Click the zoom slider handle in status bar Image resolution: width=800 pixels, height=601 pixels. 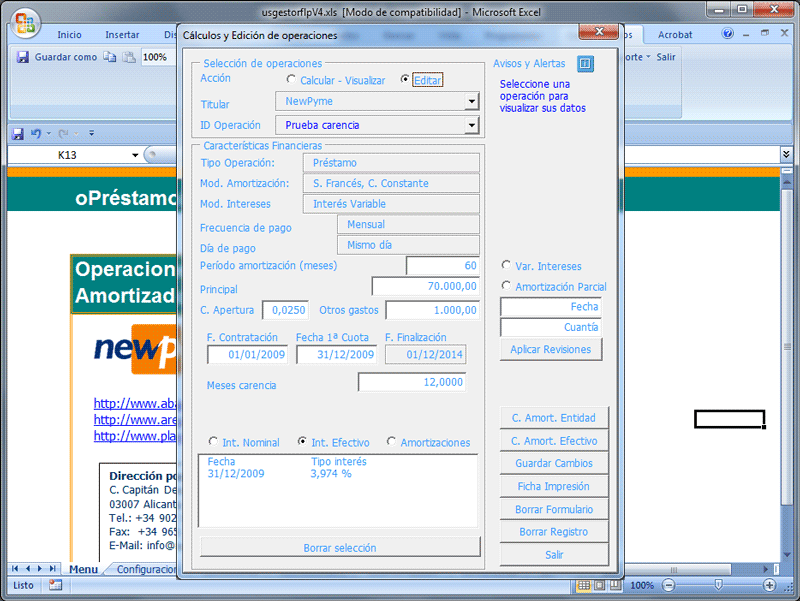718,585
